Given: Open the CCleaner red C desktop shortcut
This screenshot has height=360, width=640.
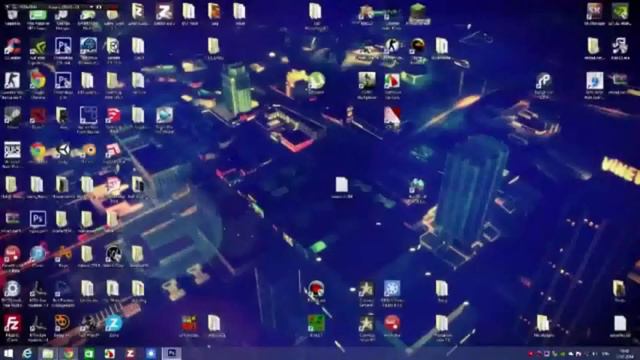Looking at the screenshot, I should coord(12,46).
